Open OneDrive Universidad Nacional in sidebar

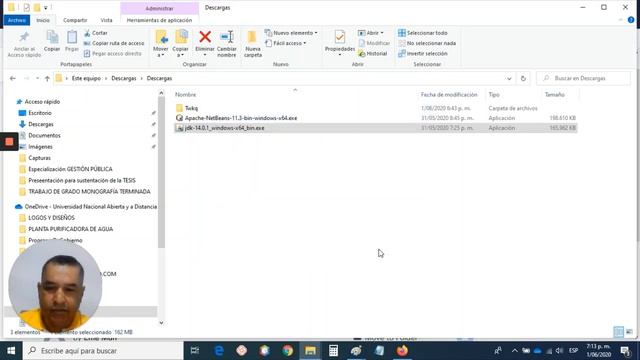click(90, 207)
